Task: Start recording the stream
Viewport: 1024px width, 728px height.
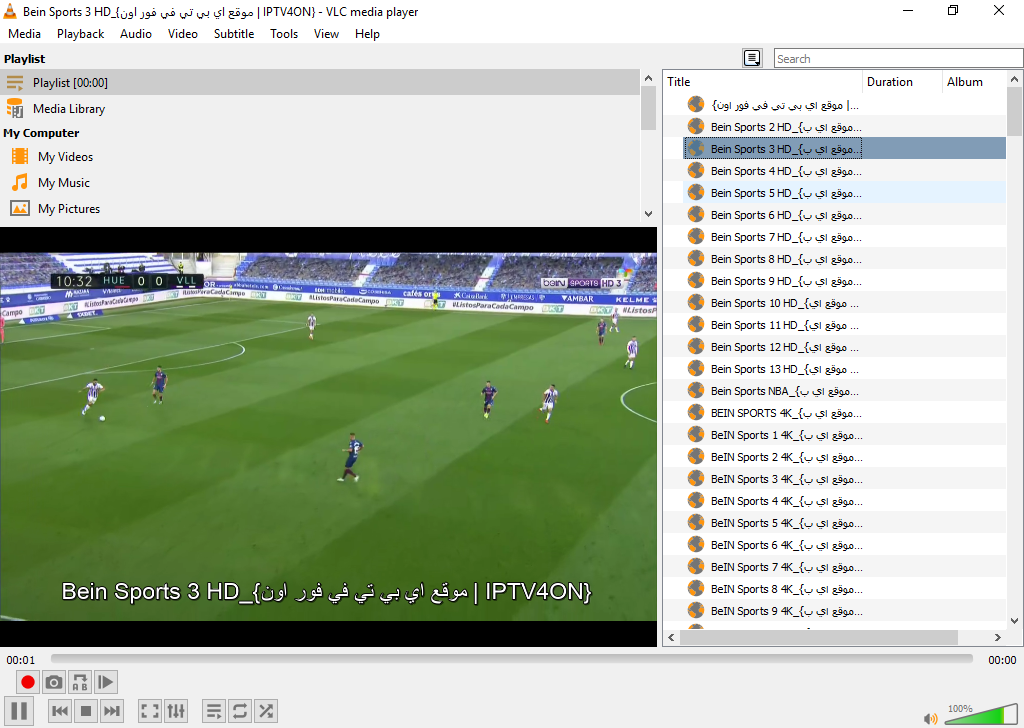Action: click(27, 681)
